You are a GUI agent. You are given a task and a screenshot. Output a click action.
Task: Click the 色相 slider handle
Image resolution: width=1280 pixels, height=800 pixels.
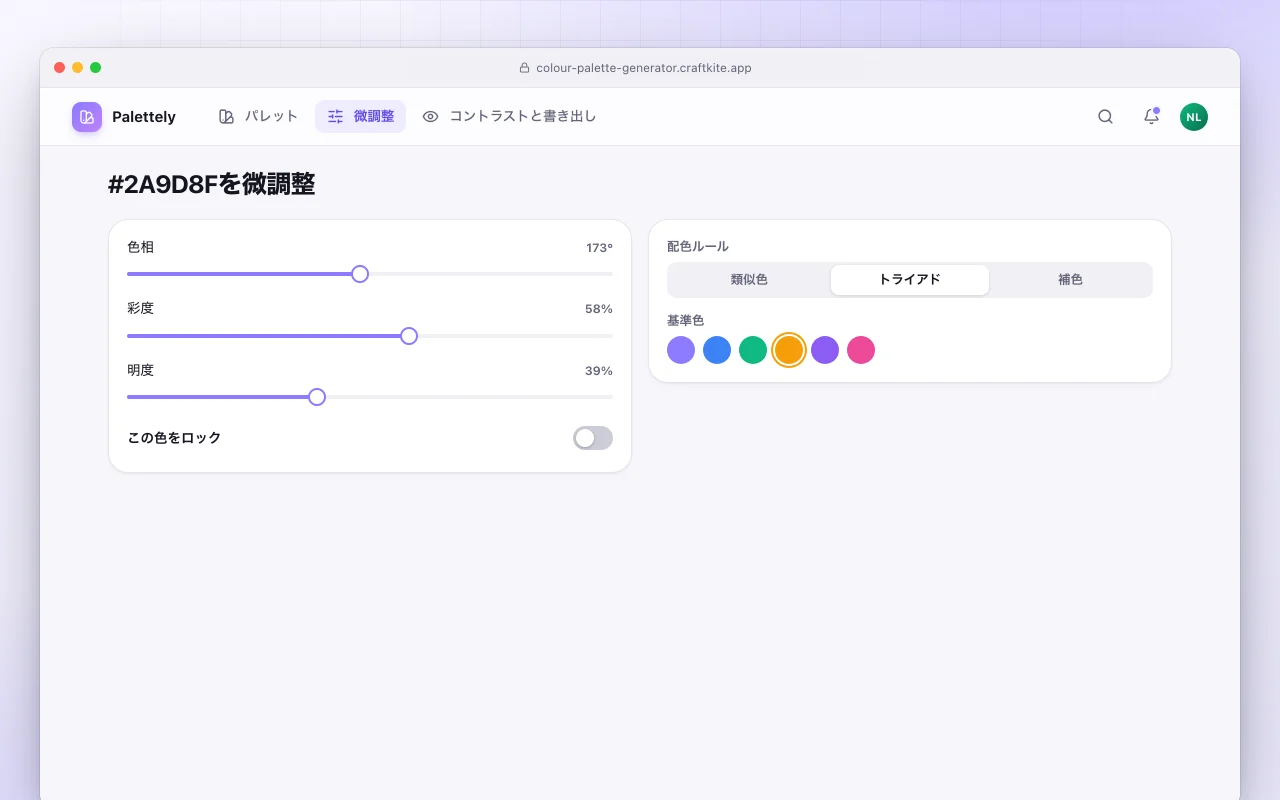pos(360,274)
